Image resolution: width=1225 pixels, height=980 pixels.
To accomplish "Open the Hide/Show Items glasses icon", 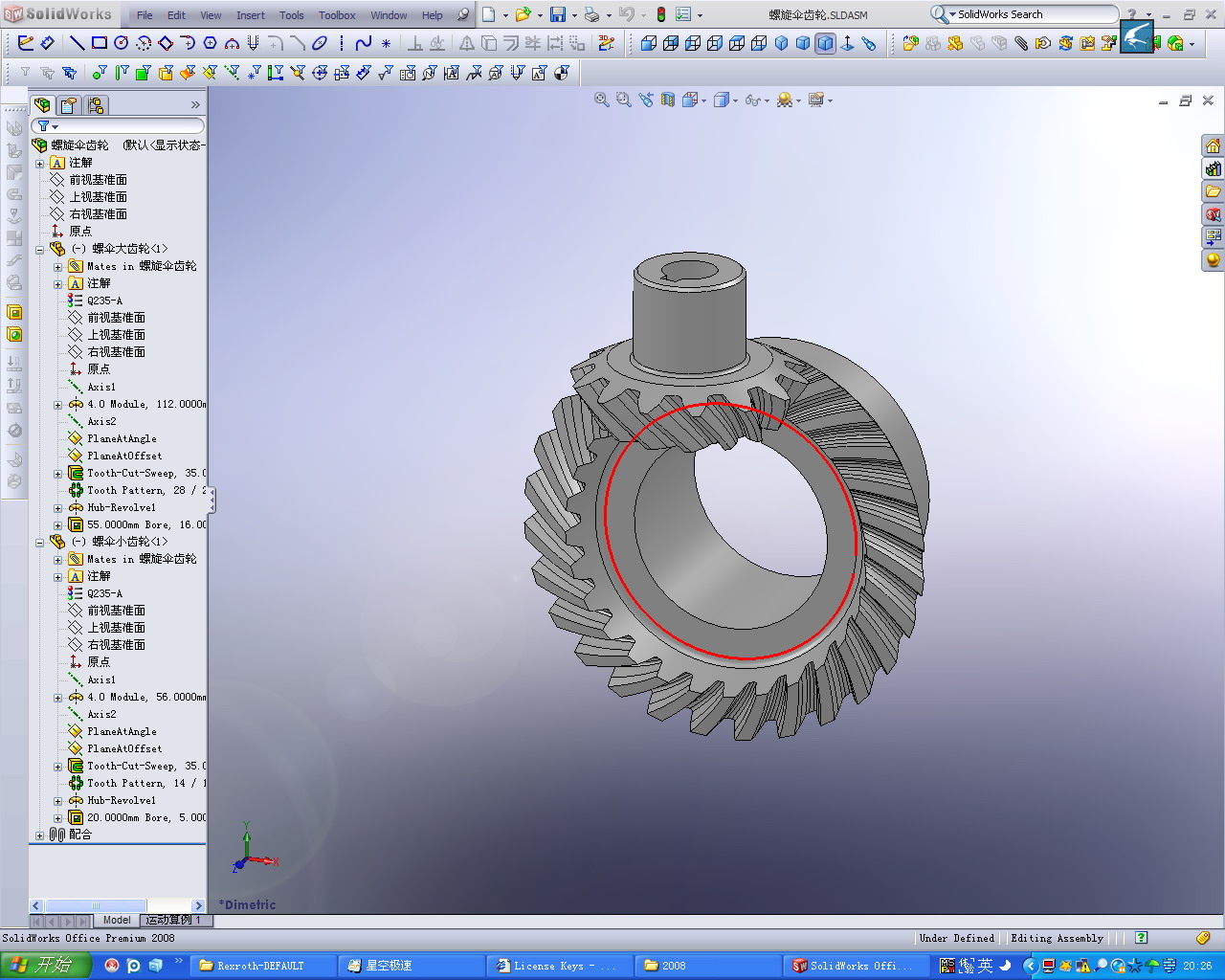I will [755, 100].
